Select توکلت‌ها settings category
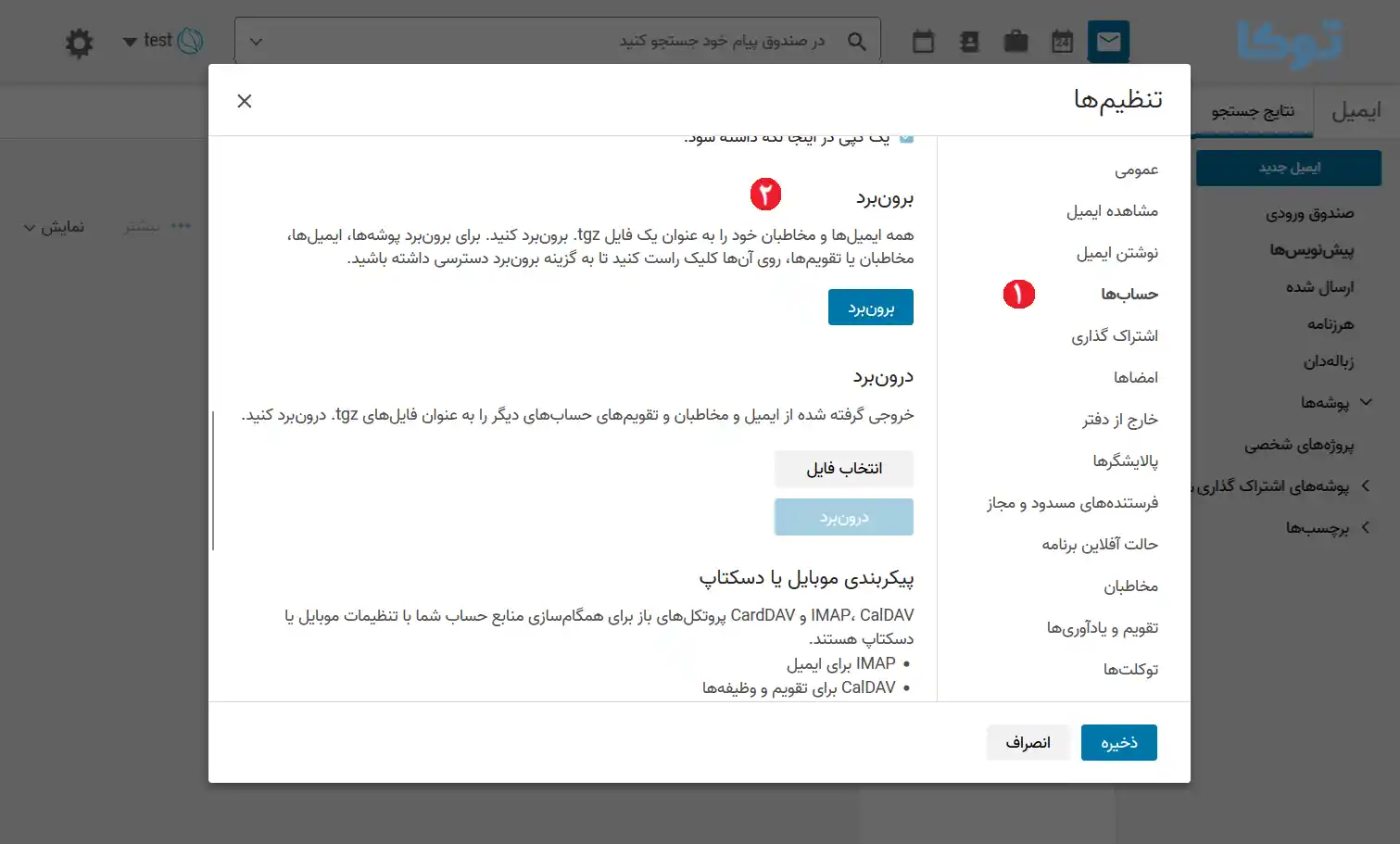This screenshot has height=844, width=1400. pos(1130,670)
